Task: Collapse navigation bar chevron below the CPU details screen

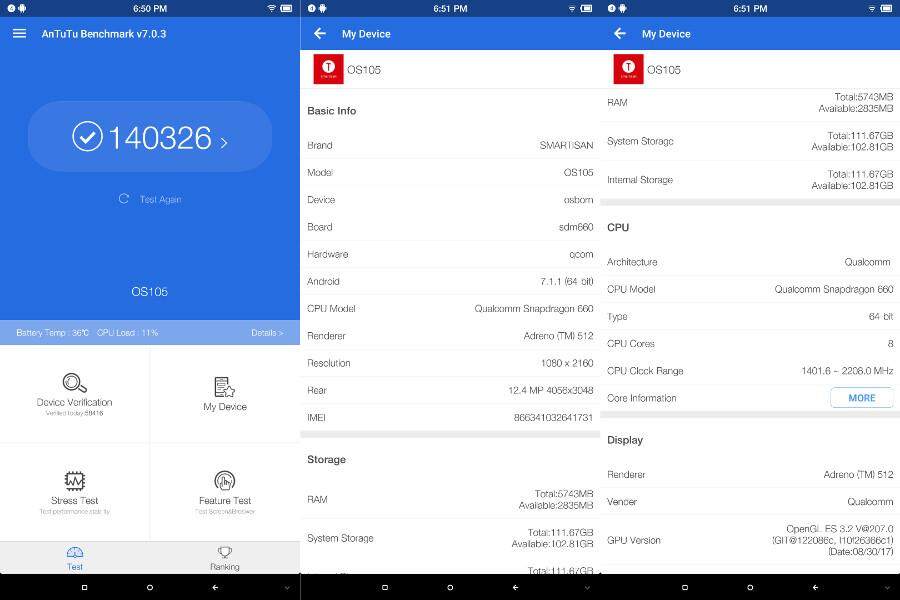Action: pos(887,587)
